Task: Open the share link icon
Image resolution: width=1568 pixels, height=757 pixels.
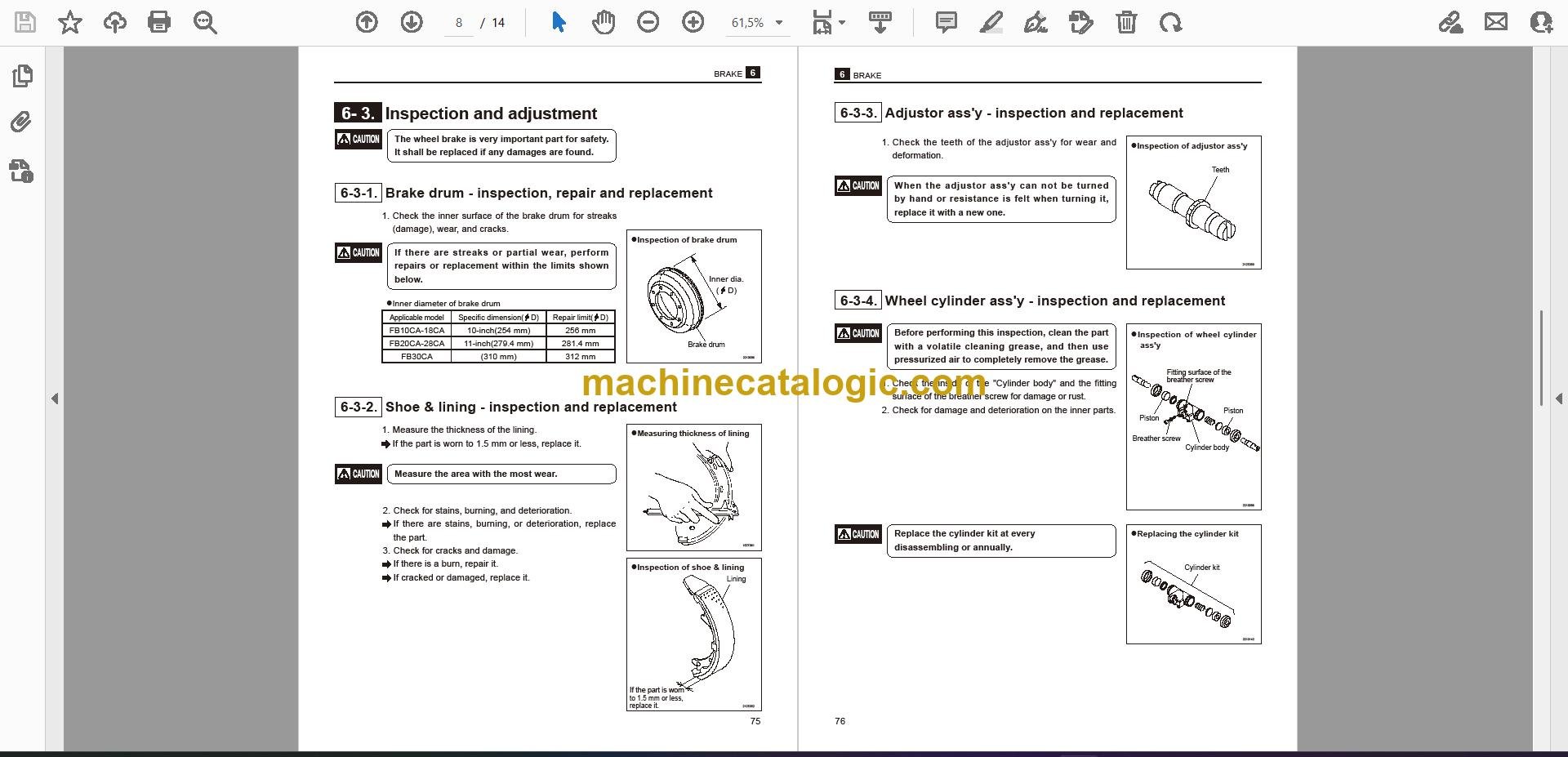Action: [x=1451, y=22]
